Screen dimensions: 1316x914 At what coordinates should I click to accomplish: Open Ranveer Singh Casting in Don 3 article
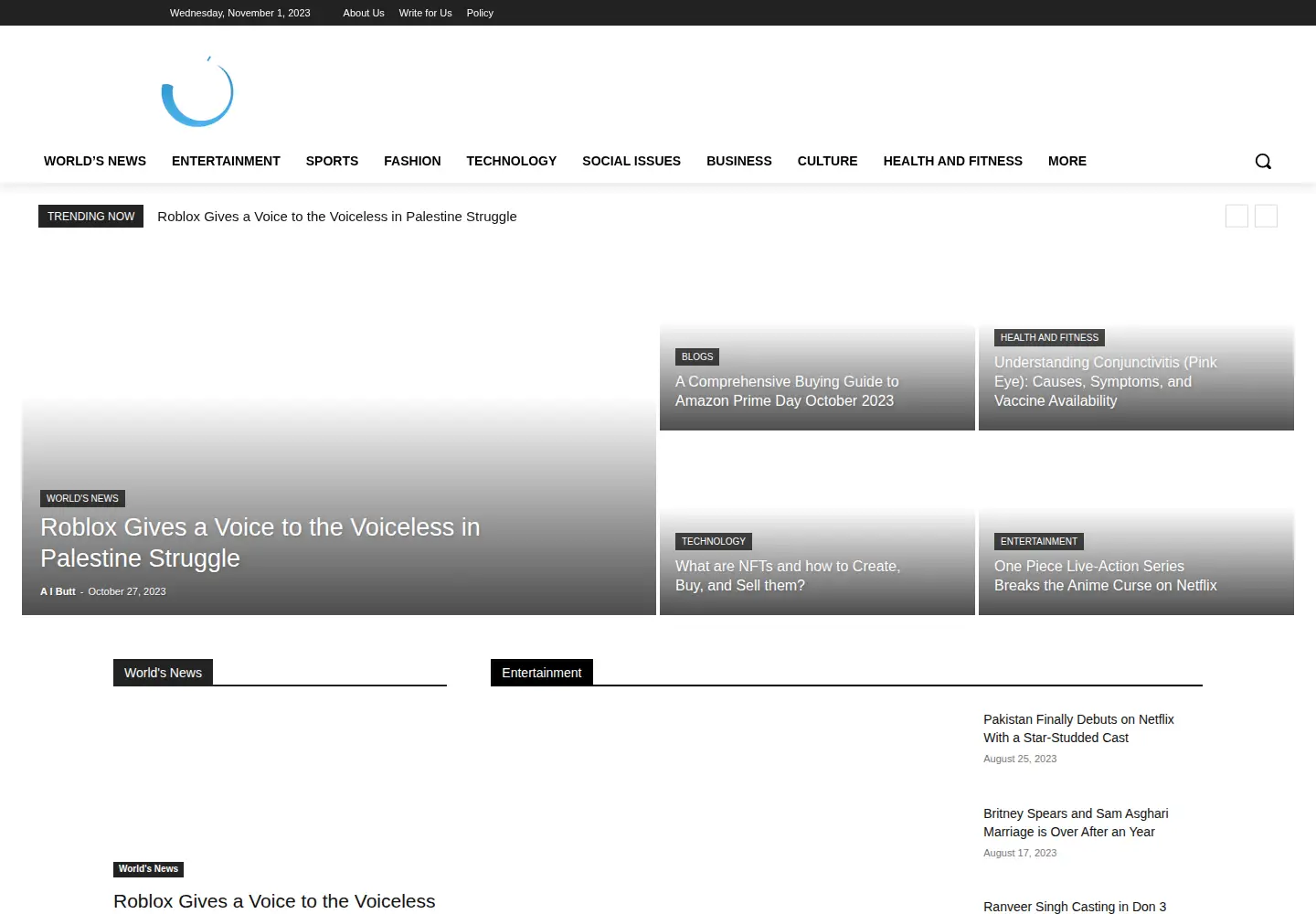(1075, 907)
